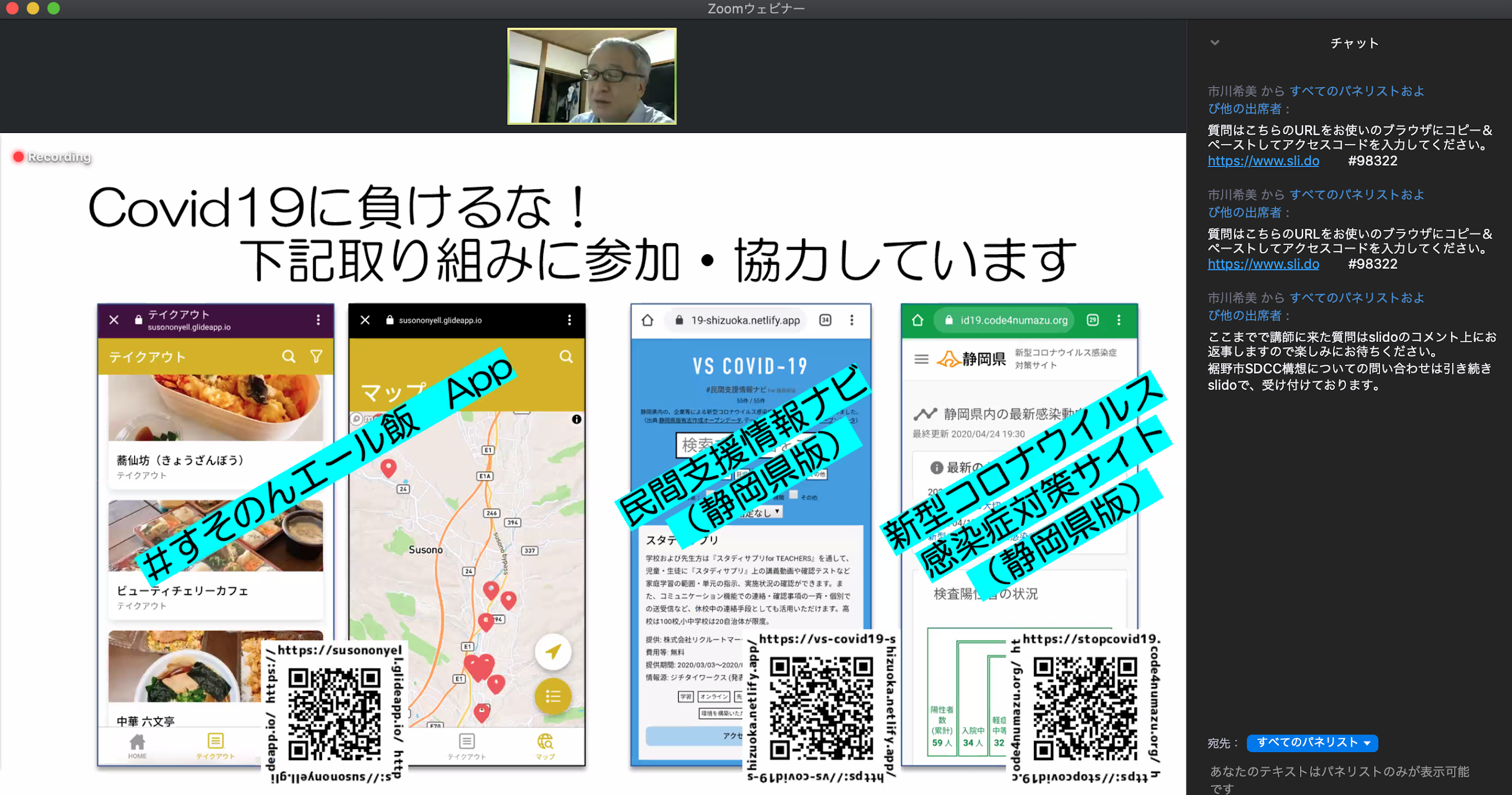Screen dimensions: 1512x795
Task: Click the 静岡県 logo
Action: pos(971,359)
